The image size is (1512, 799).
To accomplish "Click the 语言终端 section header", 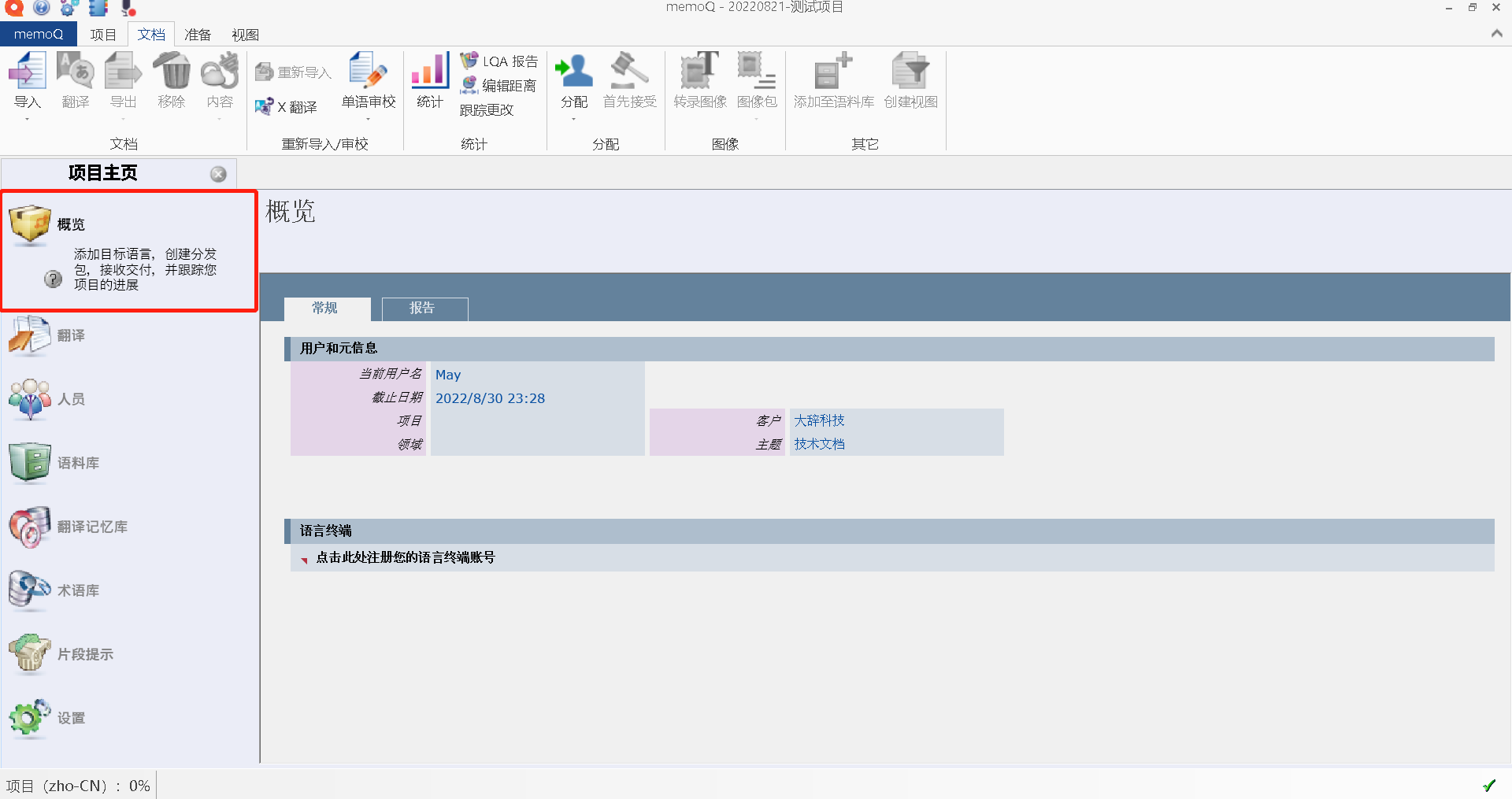I will click(x=889, y=531).
